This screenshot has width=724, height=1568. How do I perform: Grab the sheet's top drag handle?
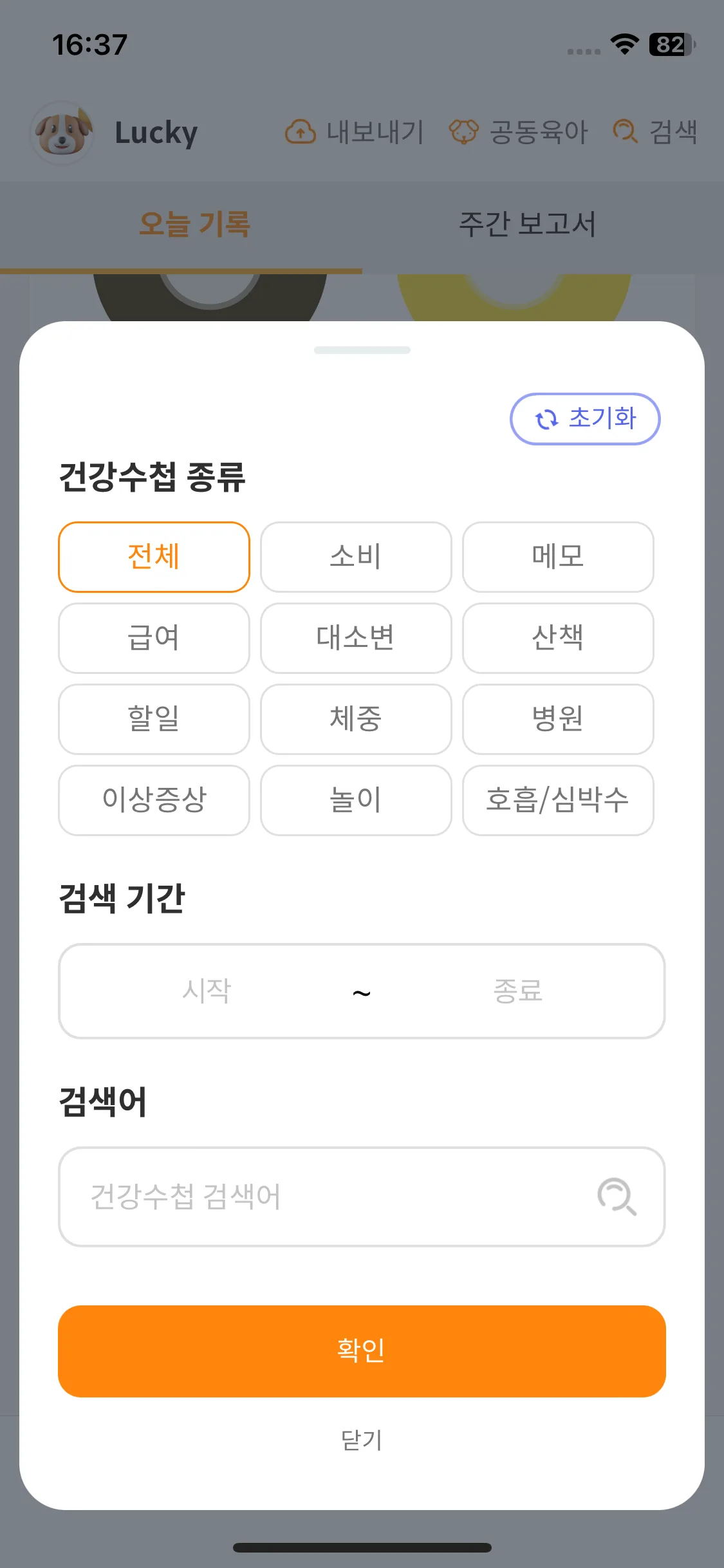click(362, 350)
